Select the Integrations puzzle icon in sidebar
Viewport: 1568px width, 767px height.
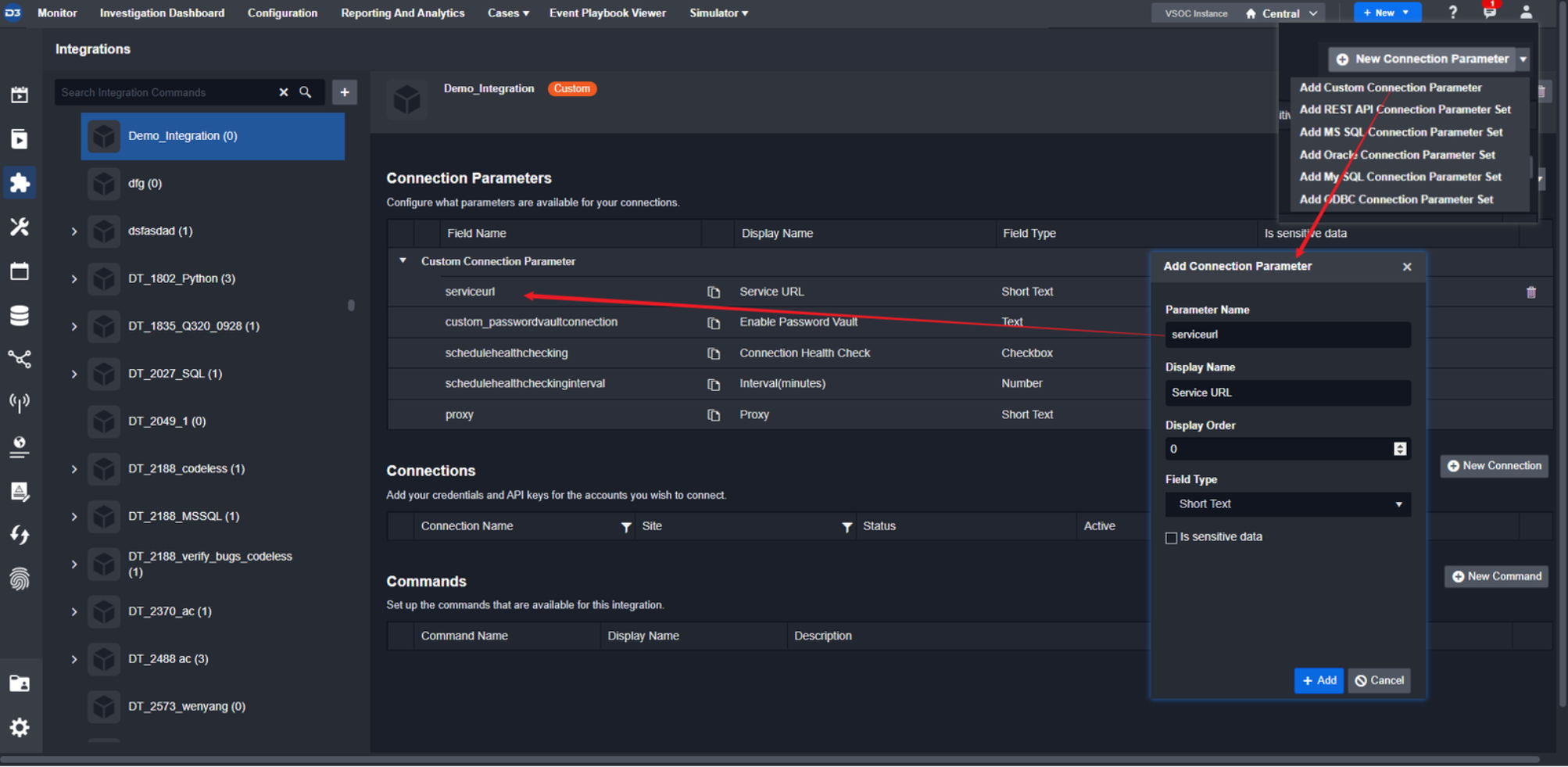pos(20,183)
